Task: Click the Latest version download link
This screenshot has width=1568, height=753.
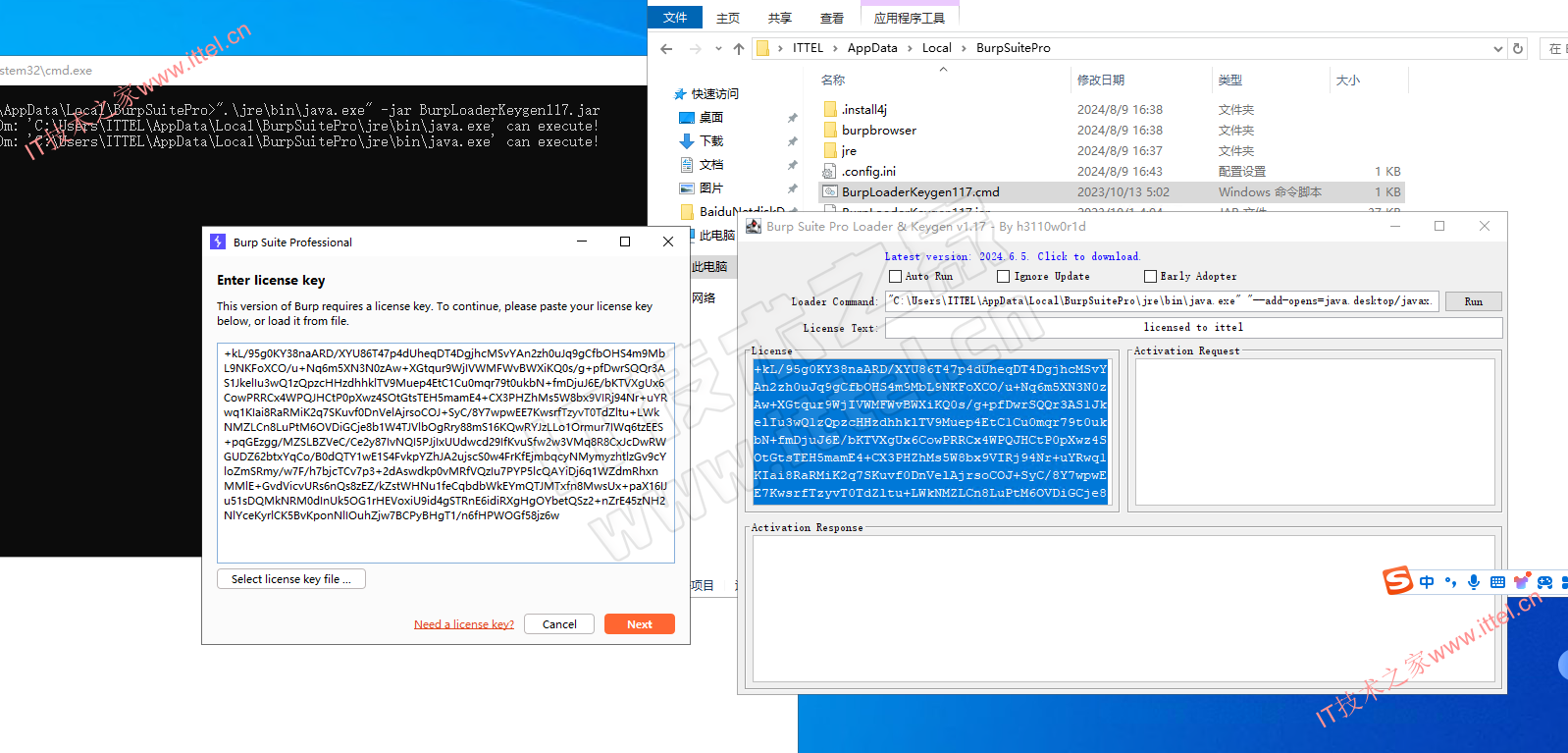Action: point(1013,257)
